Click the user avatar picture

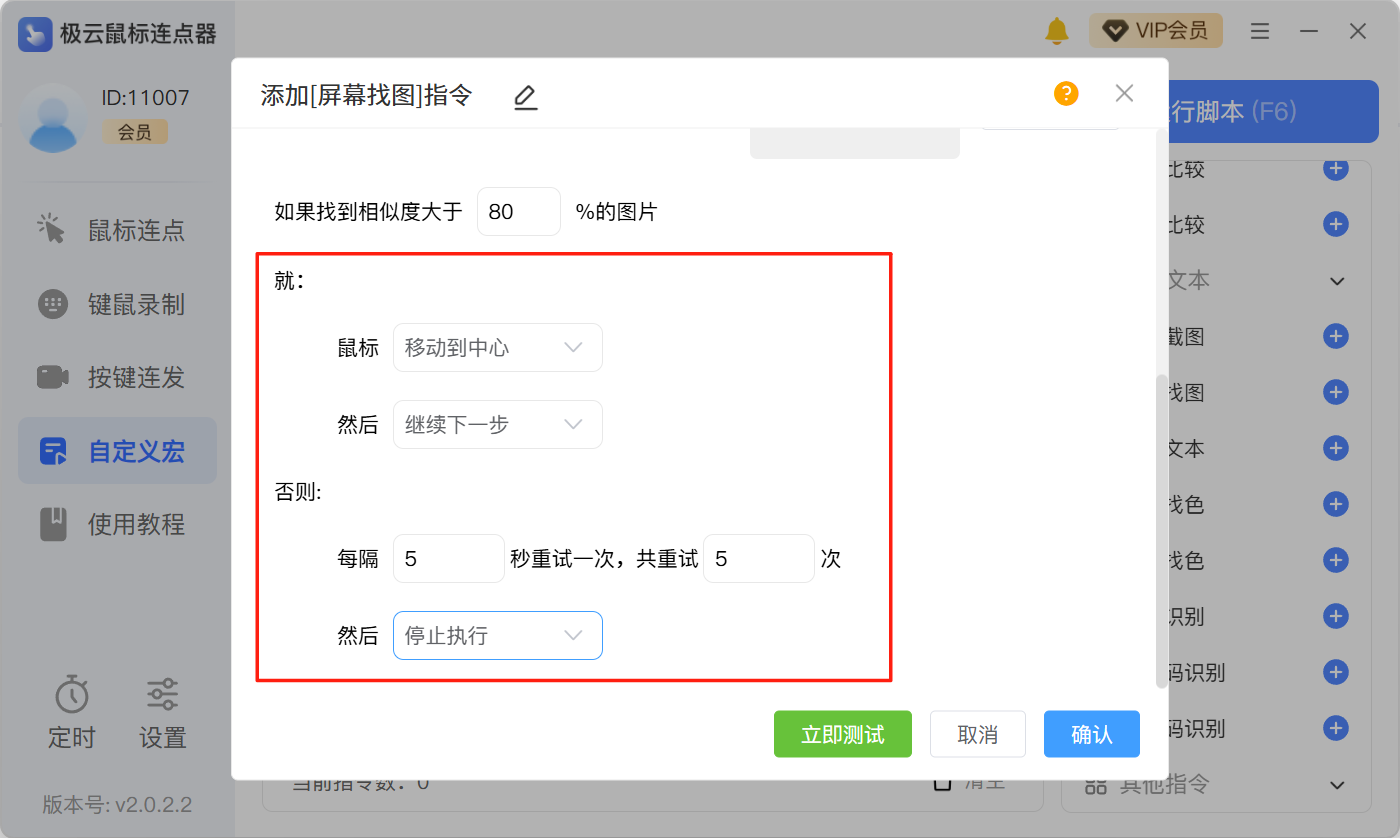[x=54, y=118]
